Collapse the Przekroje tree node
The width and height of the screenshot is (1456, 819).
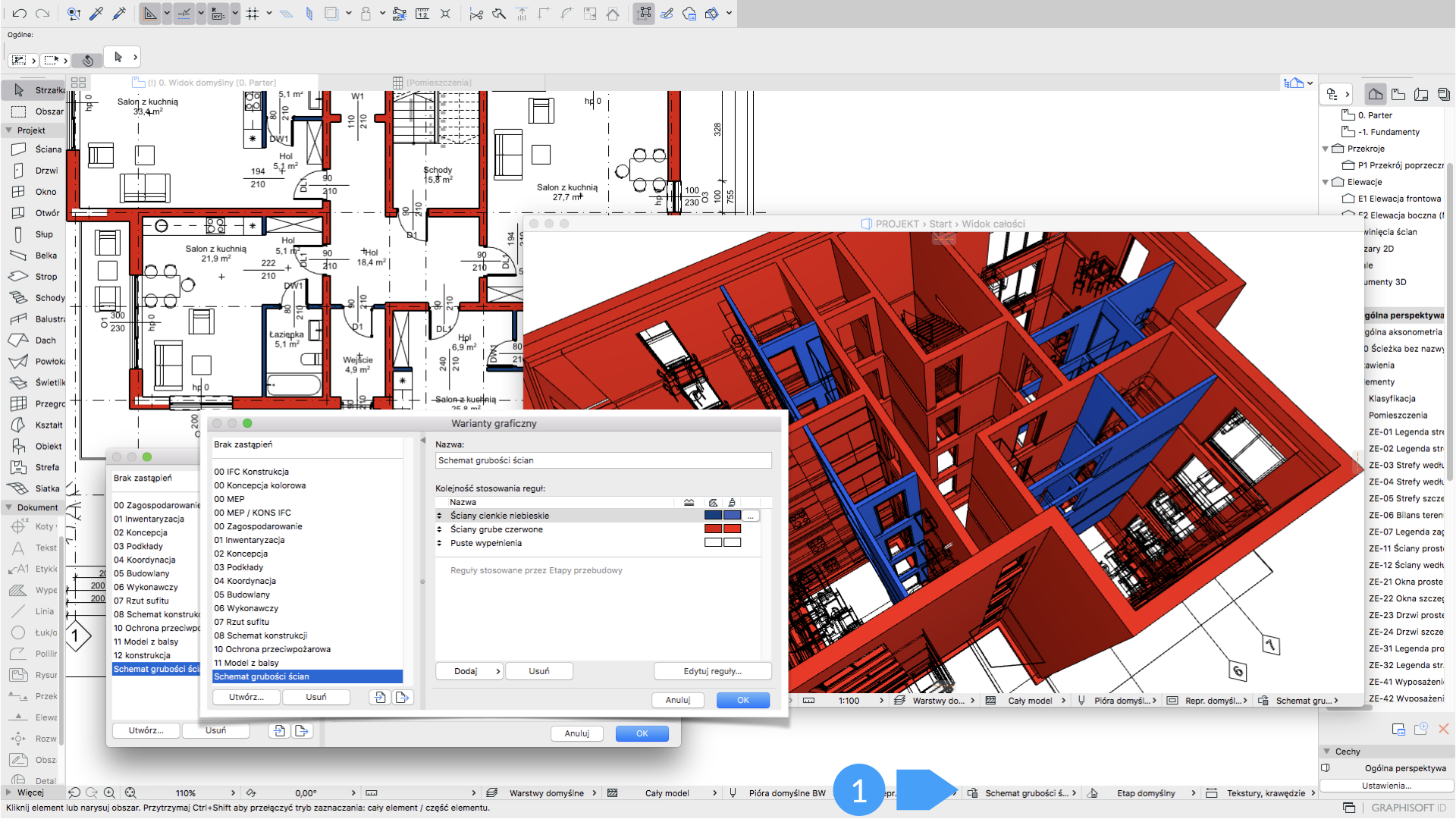coord(1326,149)
